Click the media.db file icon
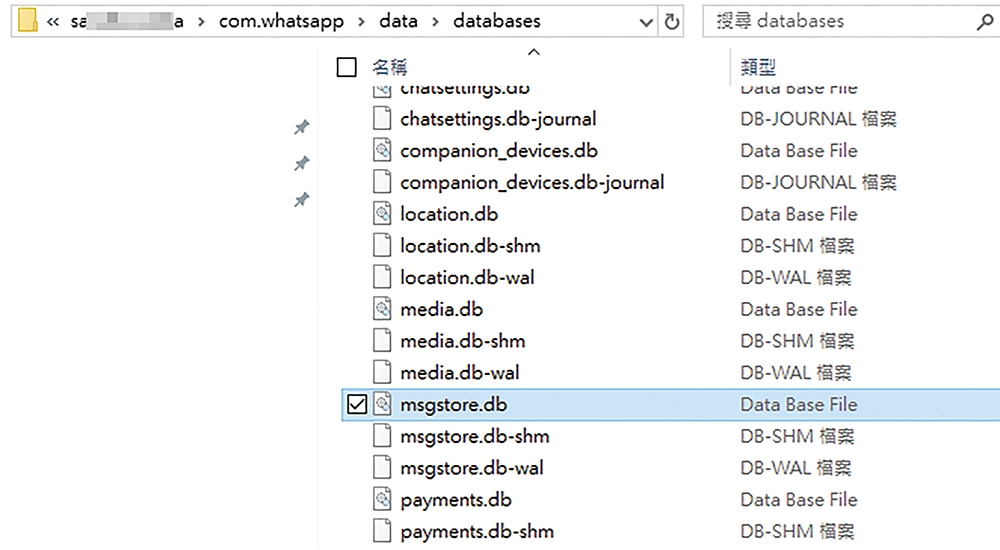The width and height of the screenshot is (1000, 550). pos(382,309)
